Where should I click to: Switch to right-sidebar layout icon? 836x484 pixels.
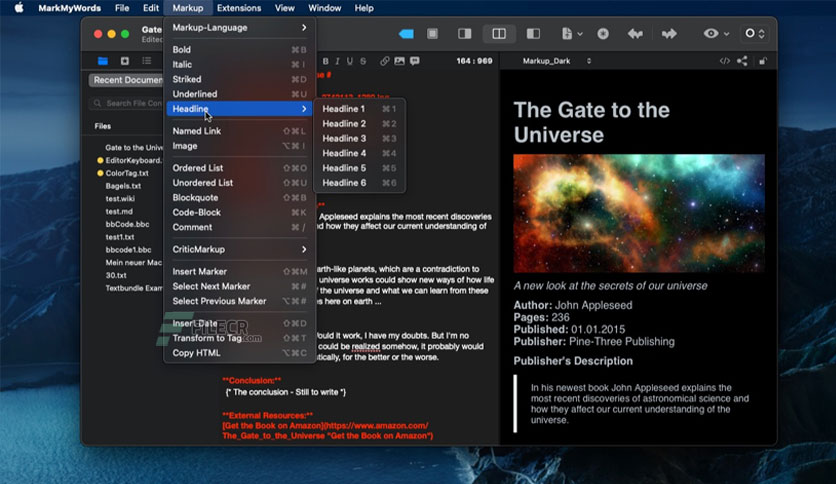pyautogui.click(x=464, y=34)
